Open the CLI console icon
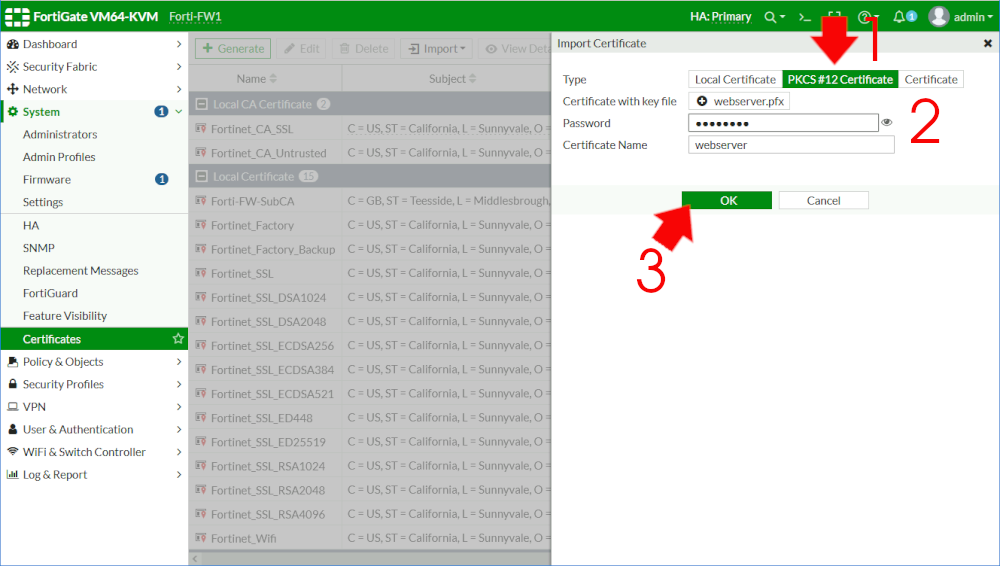 pos(803,17)
